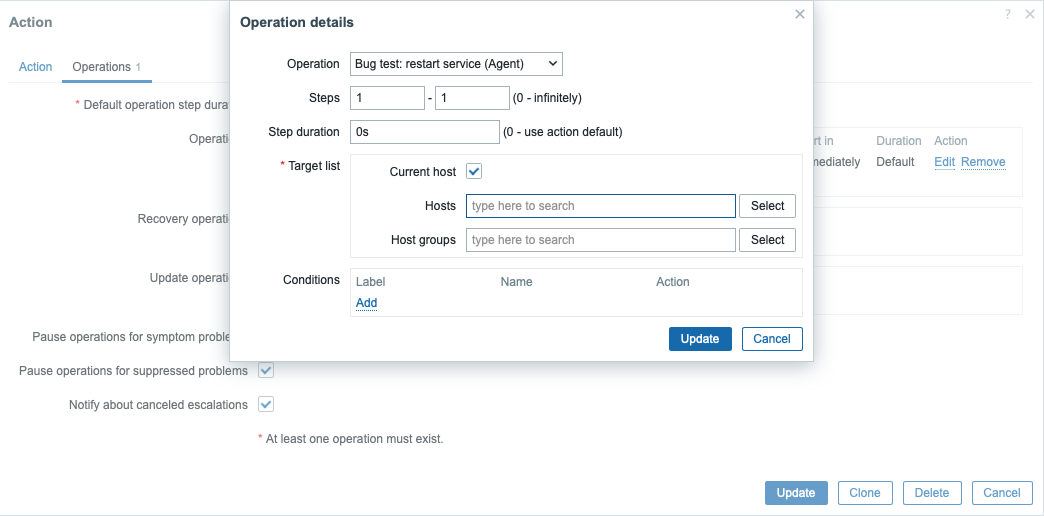
Task: Select the Operations tab
Action: click(x=102, y=67)
